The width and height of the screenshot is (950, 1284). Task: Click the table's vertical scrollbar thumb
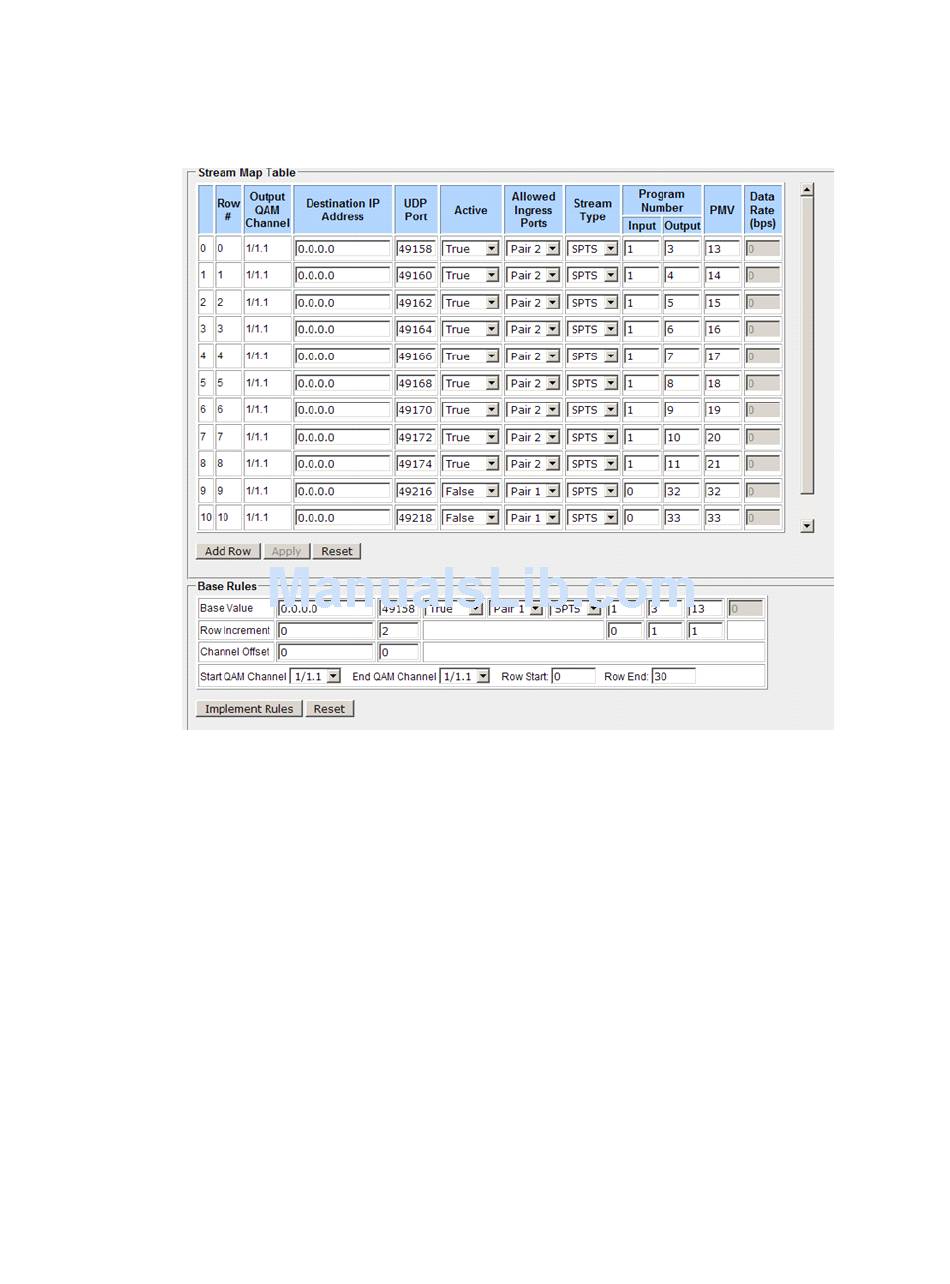point(807,345)
